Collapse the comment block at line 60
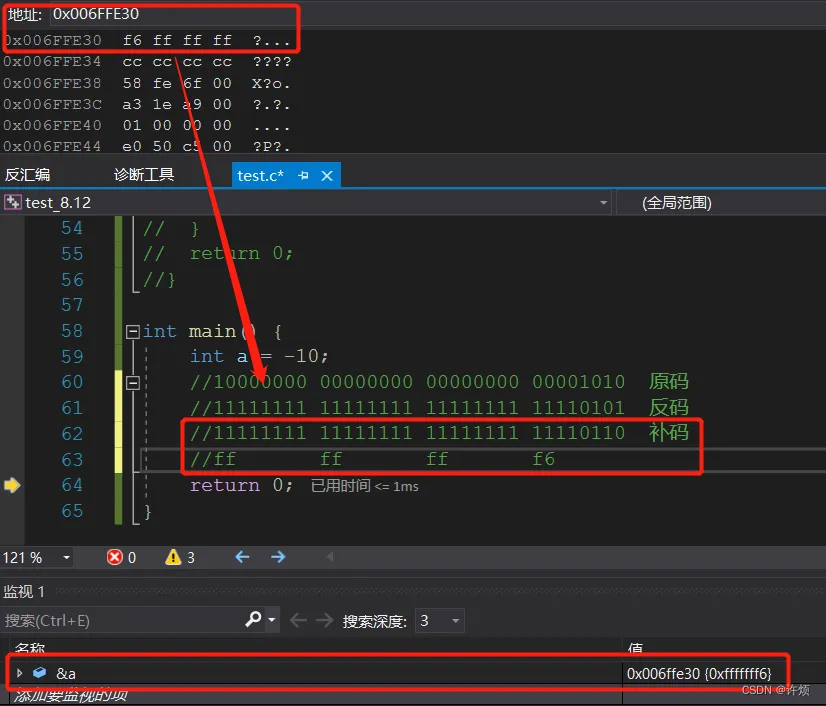The image size is (826, 706). coord(132,383)
